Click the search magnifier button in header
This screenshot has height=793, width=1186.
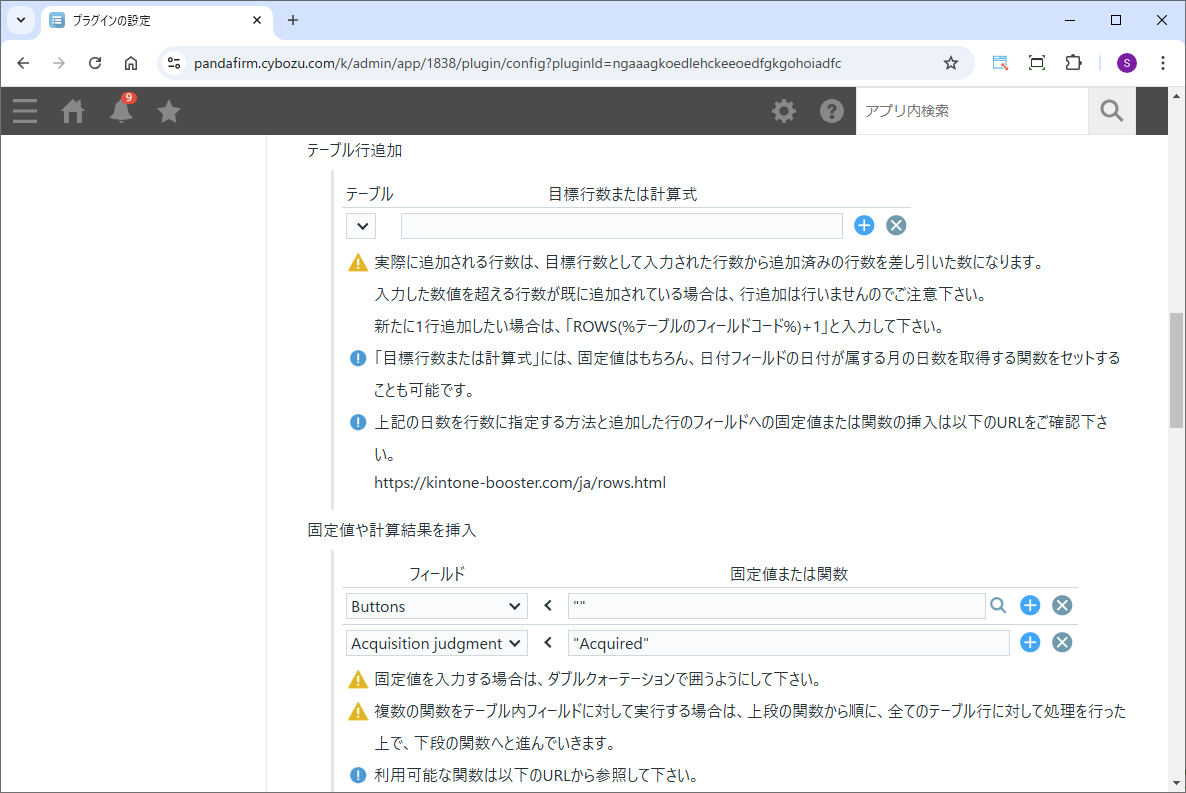click(1111, 111)
